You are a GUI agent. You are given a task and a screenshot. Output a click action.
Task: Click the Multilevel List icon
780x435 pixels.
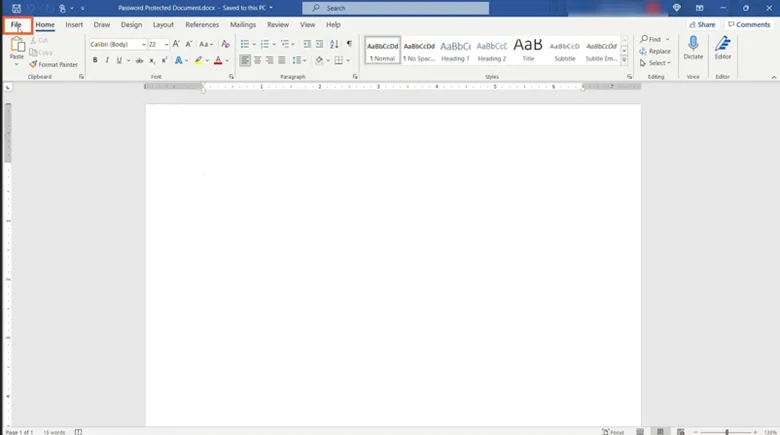pyautogui.click(x=285, y=44)
